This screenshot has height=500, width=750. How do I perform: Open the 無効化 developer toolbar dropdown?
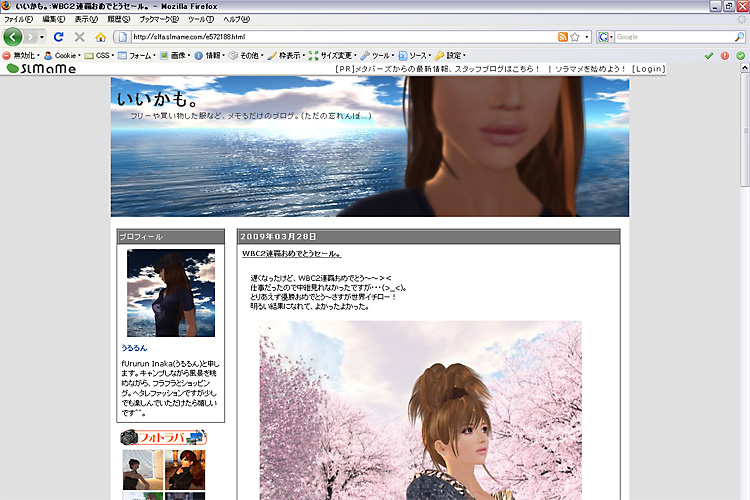(x=21, y=56)
